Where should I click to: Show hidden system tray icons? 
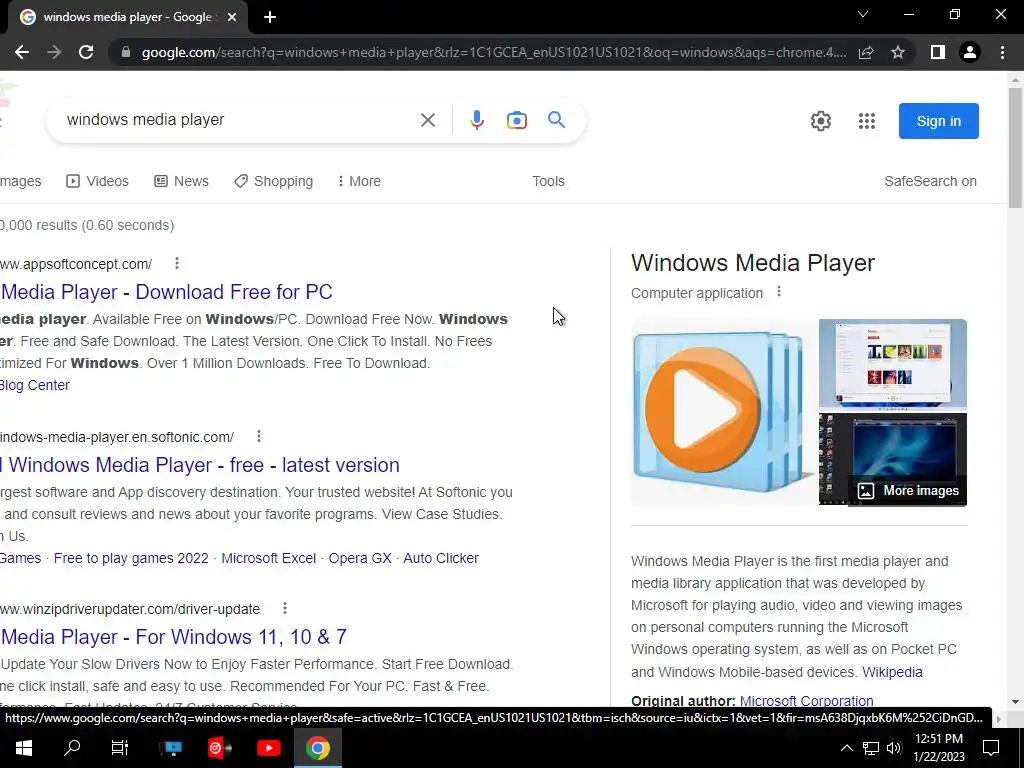(846, 748)
